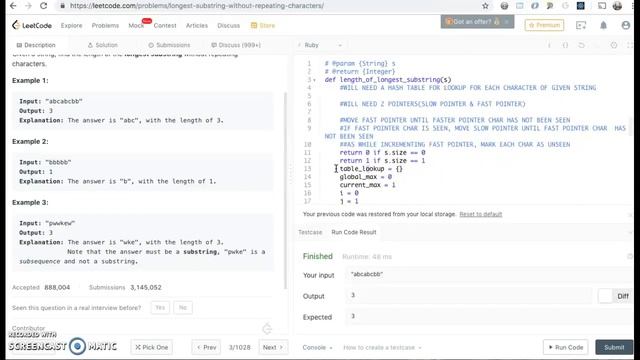640x360 pixels.
Task: Click the curly braces format code icon
Action: click(565, 45)
